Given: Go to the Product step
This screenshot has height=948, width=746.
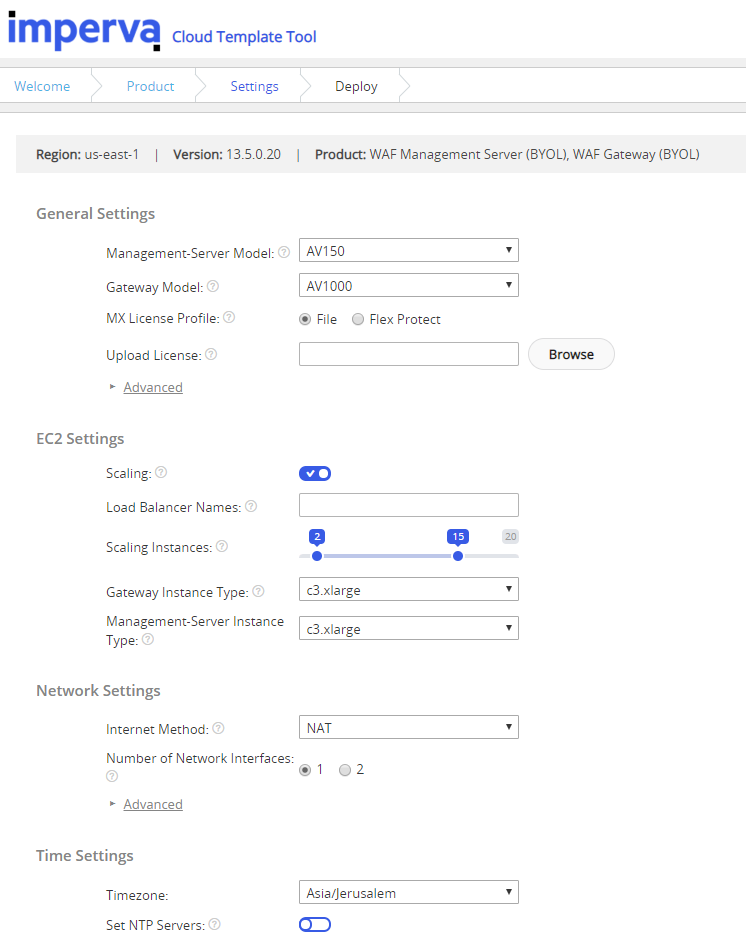Looking at the screenshot, I should 150,86.
